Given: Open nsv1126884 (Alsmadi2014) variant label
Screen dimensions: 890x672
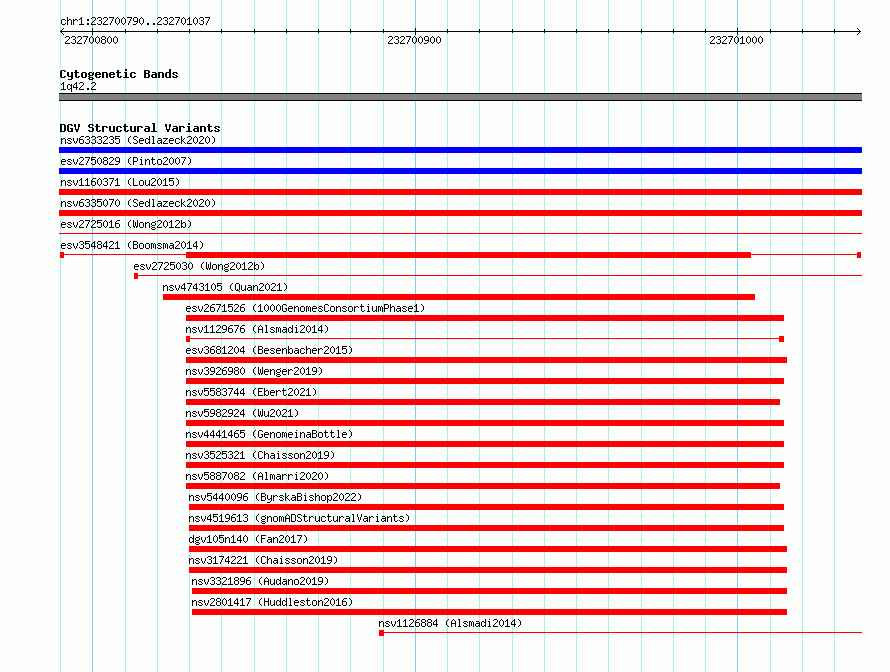Looking at the screenshot, I should [x=450, y=623].
